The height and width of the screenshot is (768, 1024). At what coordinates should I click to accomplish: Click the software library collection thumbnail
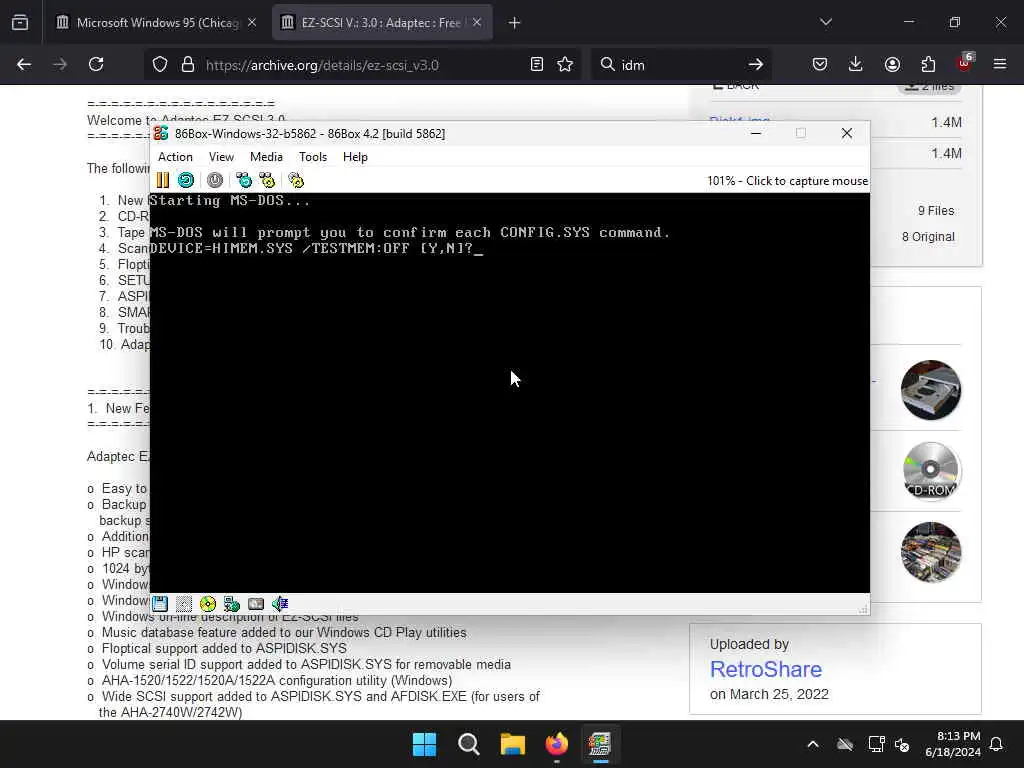(x=931, y=552)
